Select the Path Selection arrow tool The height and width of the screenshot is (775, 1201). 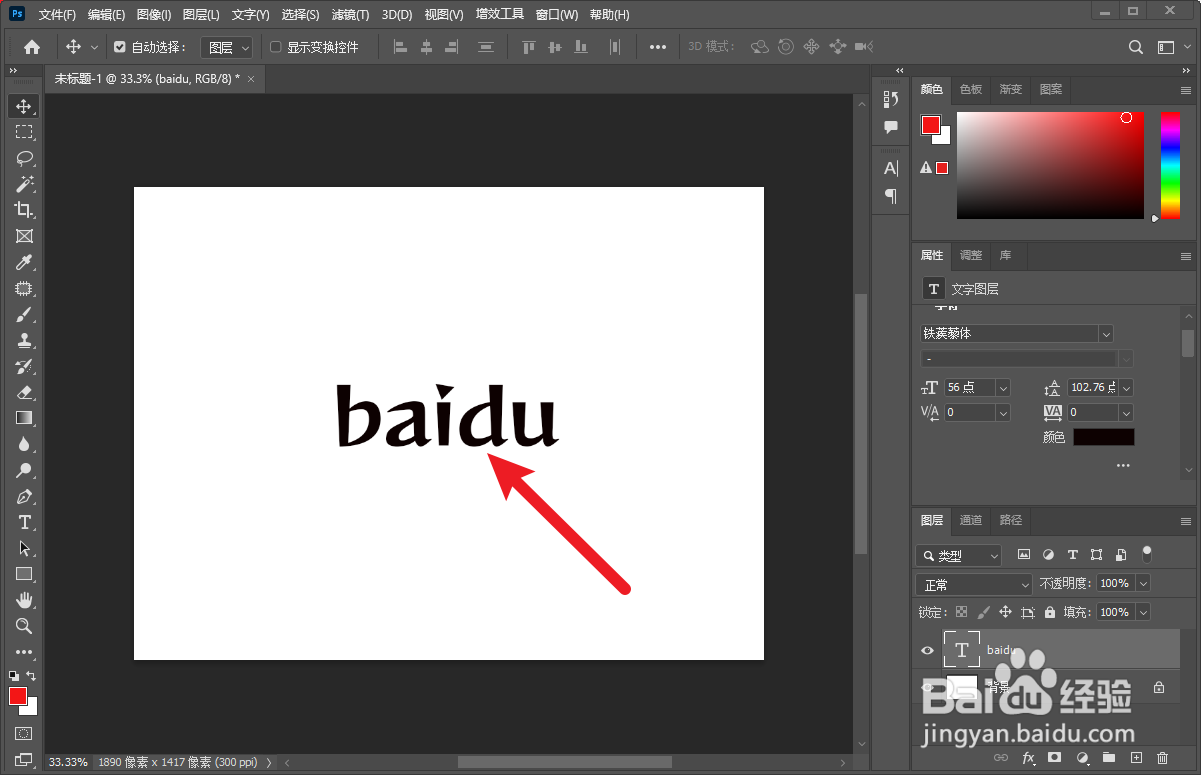pyautogui.click(x=24, y=548)
